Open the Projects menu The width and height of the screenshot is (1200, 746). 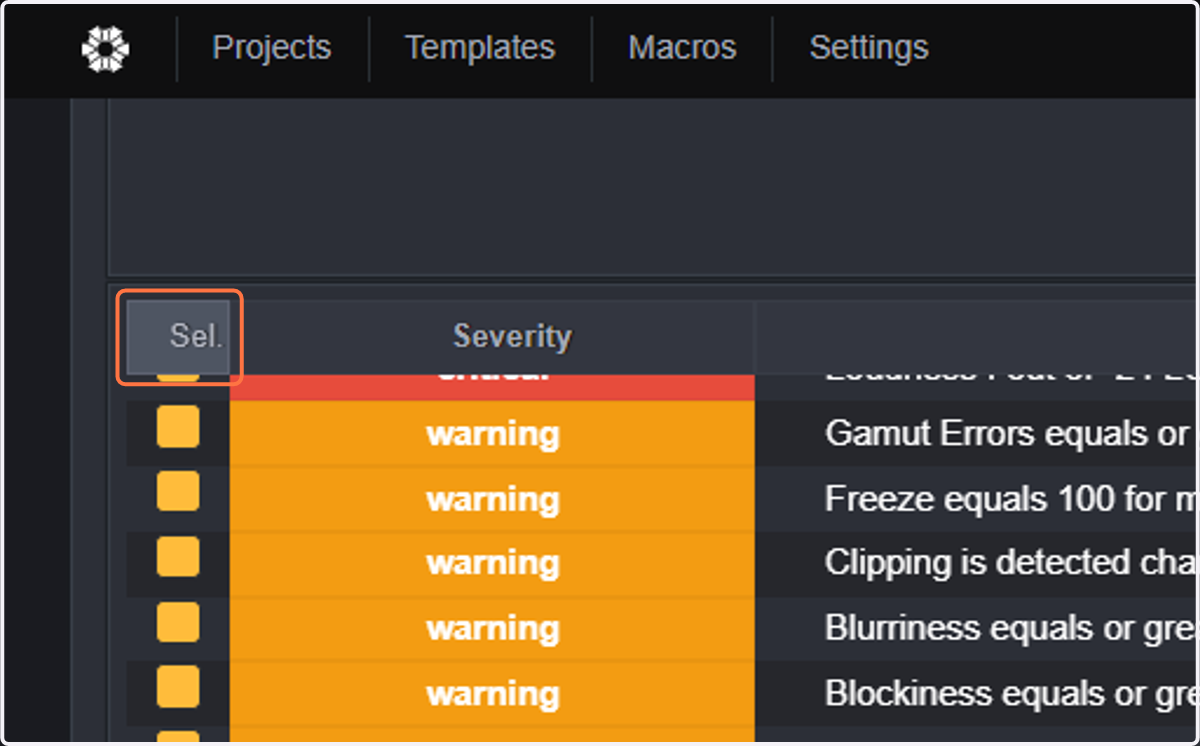tap(272, 48)
